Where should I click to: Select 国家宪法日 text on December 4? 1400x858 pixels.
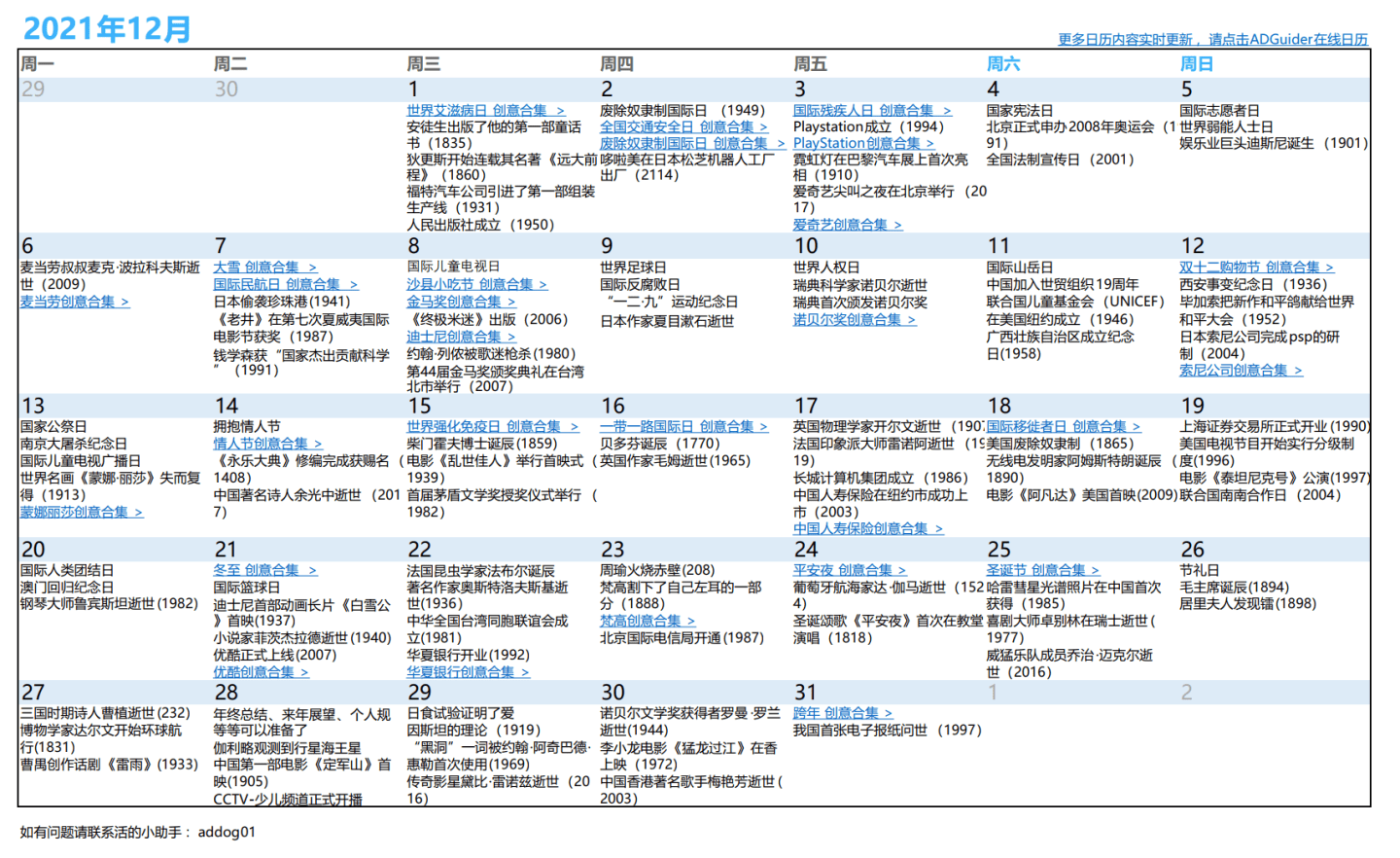click(1020, 110)
